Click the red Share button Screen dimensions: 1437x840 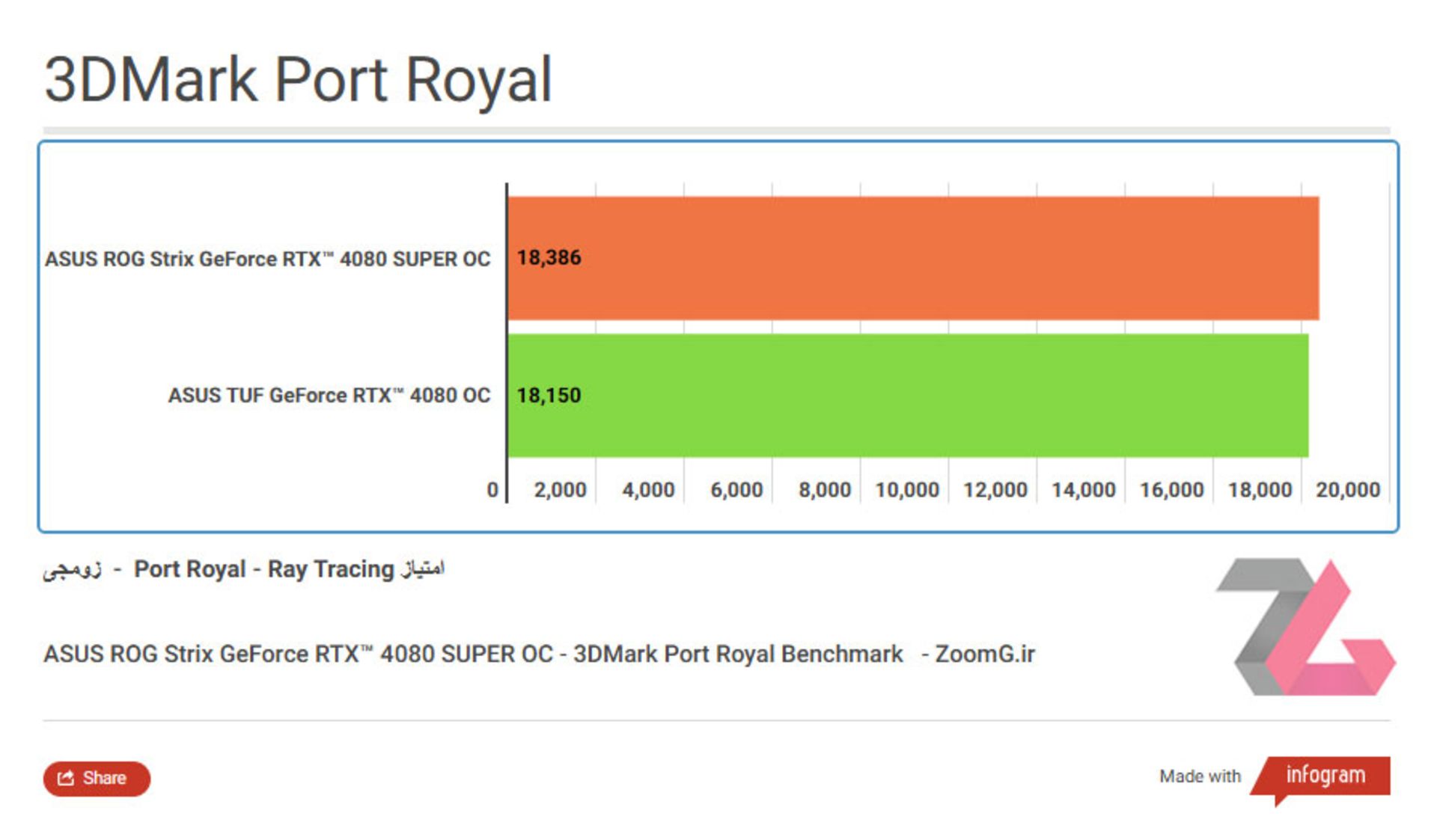point(97,778)
